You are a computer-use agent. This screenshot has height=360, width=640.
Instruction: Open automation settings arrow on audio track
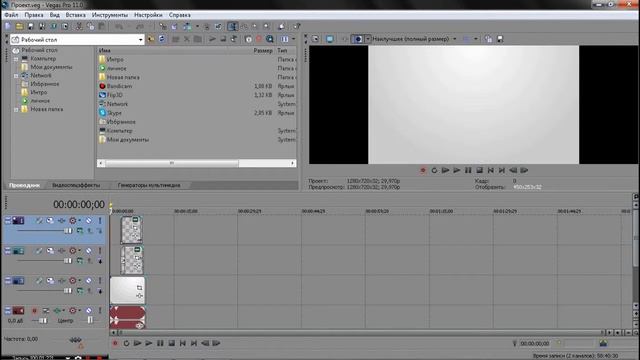click(80, 311)
